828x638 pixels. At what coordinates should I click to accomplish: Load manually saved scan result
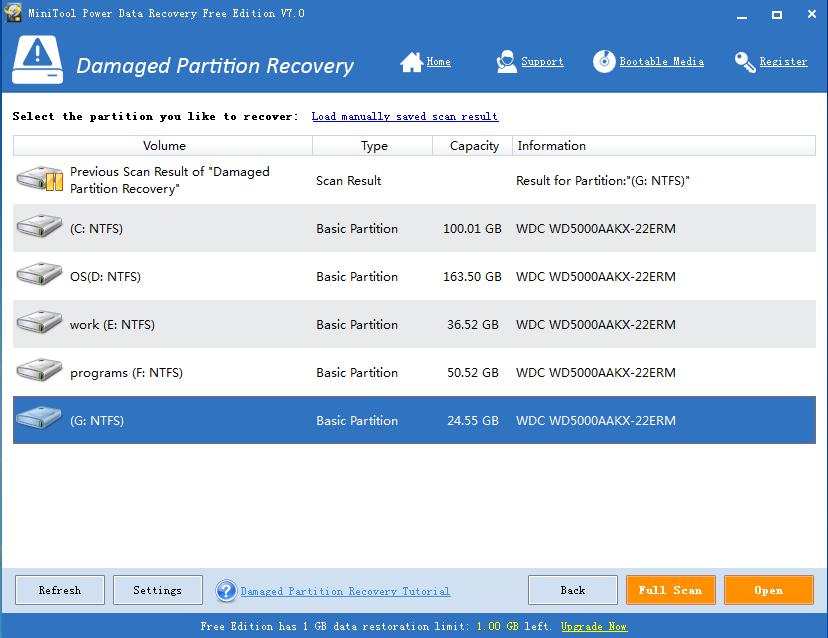405,116
